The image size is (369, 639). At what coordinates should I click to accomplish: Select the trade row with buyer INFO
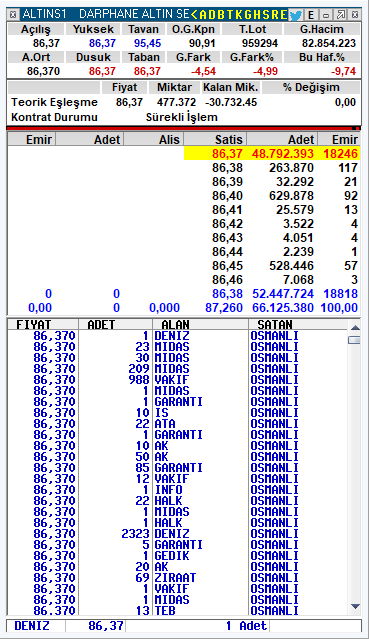click(x=178, y=490)
